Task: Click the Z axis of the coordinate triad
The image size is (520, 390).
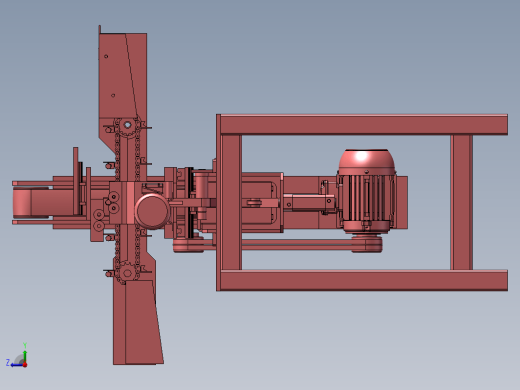Action: click(15, 364)
